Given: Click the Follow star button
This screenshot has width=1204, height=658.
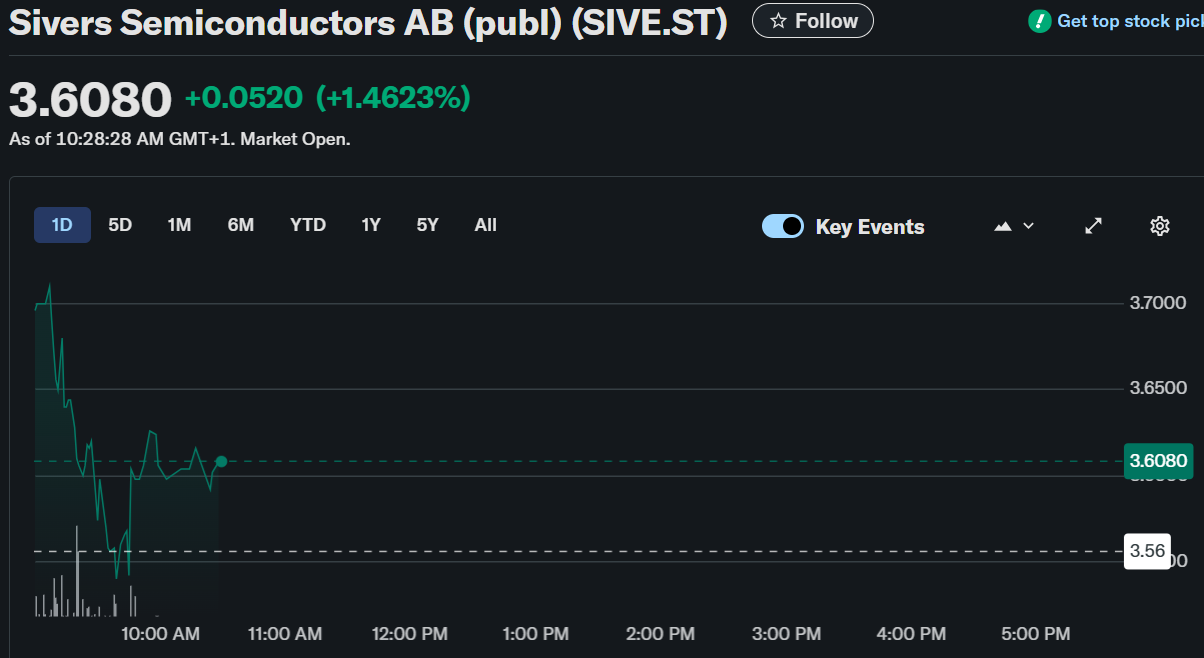Looking at the screenshot, I should pyautogui.click(x=812, y=21).
